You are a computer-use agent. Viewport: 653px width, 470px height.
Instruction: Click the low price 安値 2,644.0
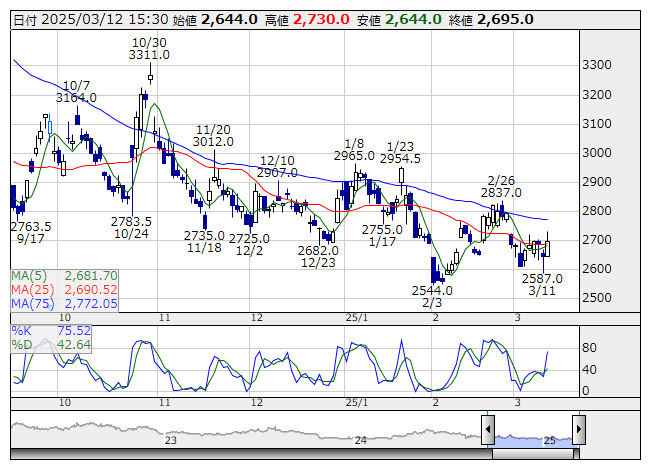399,20
